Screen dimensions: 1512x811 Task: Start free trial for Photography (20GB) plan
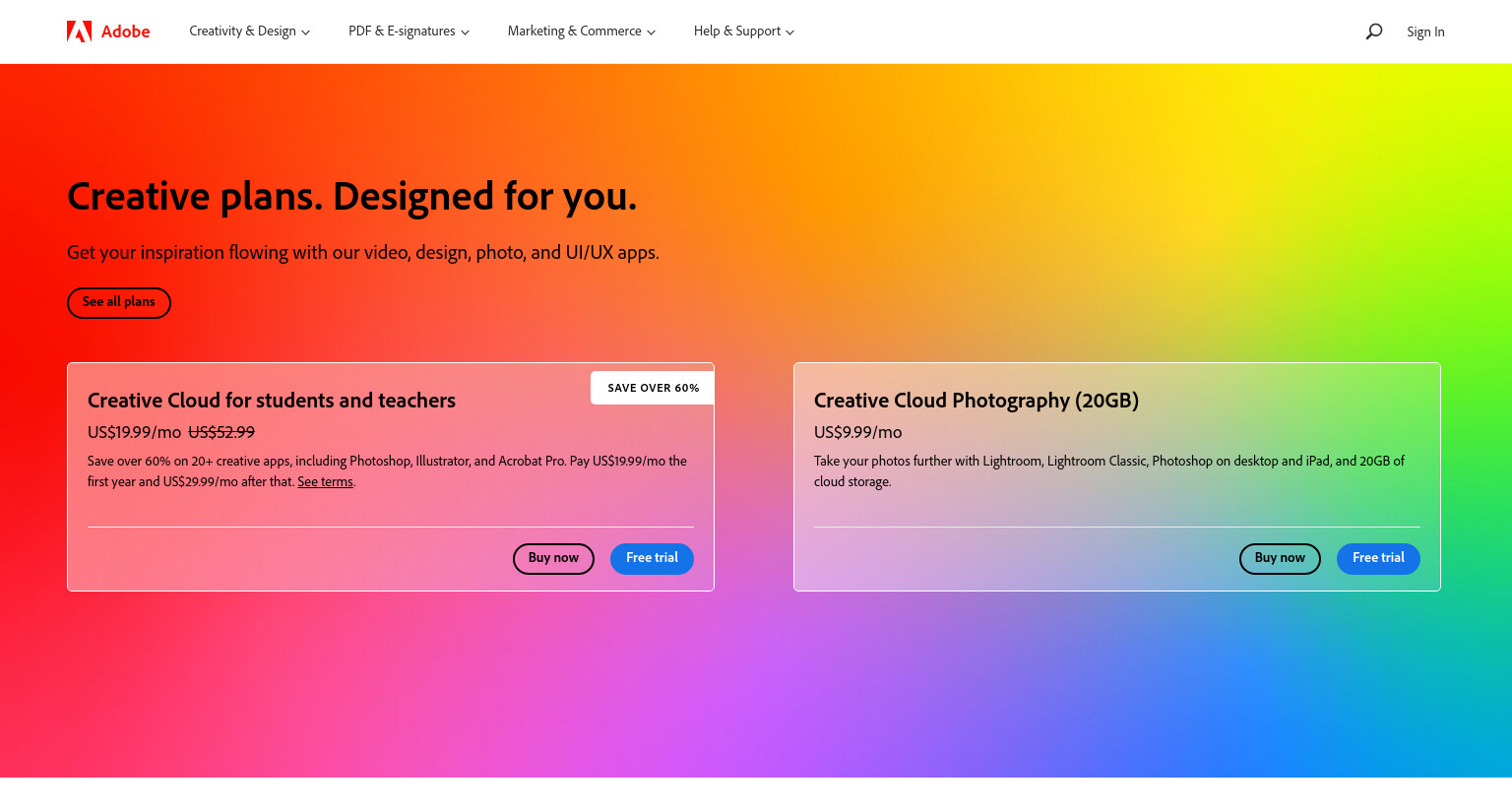[x=1378, y=558]
